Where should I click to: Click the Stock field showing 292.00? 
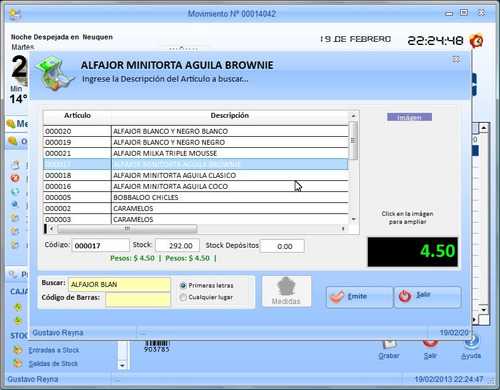point(177,246)
